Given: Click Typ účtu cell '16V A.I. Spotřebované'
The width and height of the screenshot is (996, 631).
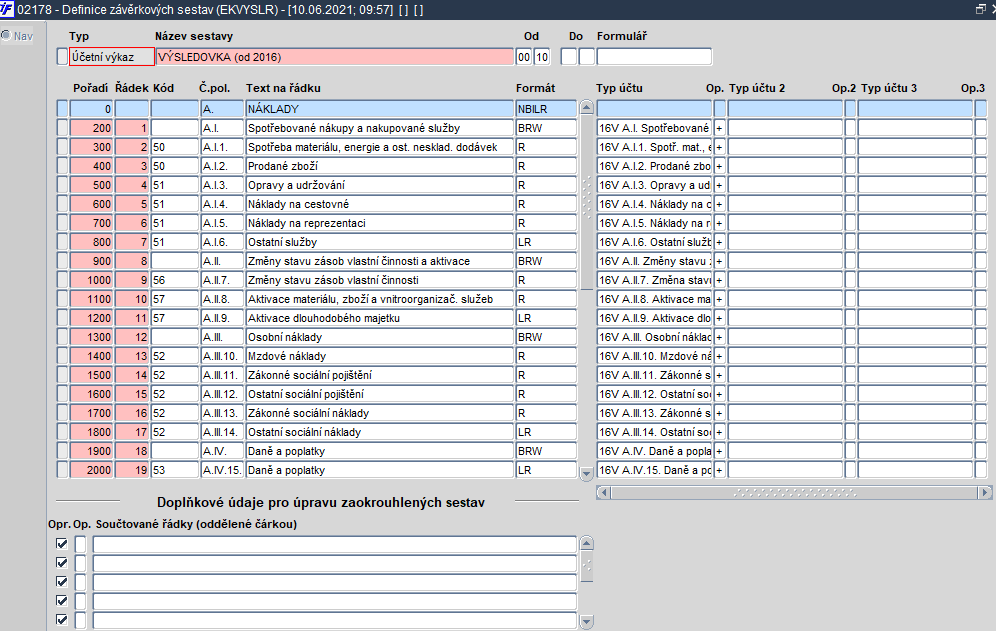Looking at the screenshot, I should [654, 128].
